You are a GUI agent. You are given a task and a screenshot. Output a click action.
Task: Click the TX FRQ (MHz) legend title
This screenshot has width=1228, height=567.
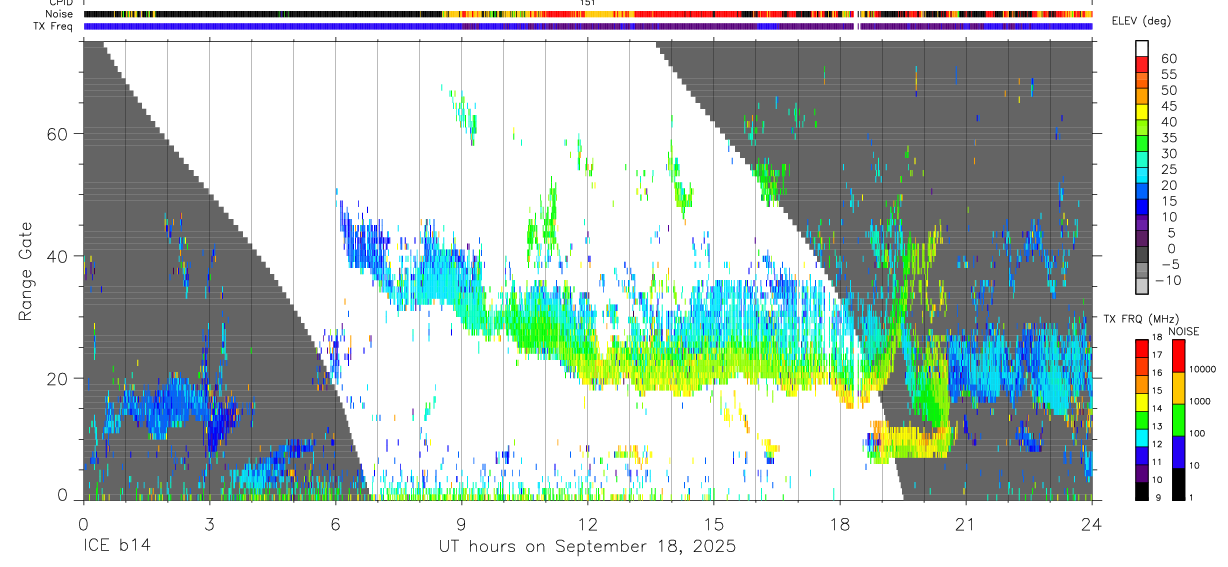coord(1139,319)
